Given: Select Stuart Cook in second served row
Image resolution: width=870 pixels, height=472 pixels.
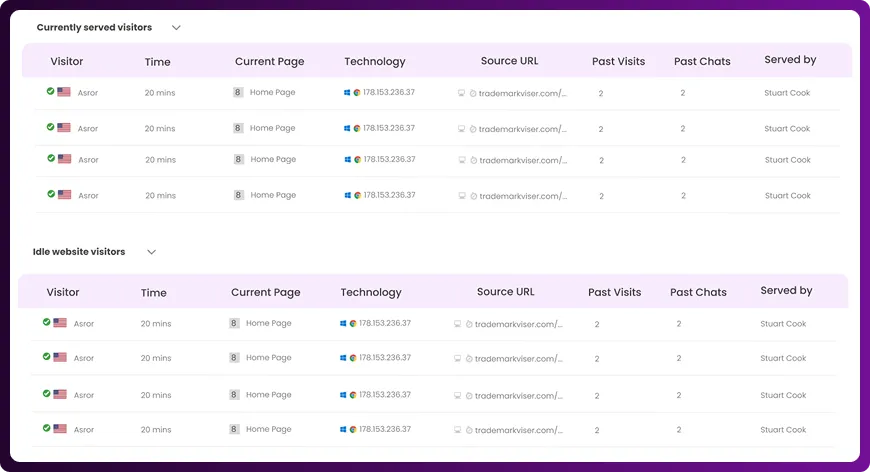Looking at the screenshot, I should [x=787, y=129].
